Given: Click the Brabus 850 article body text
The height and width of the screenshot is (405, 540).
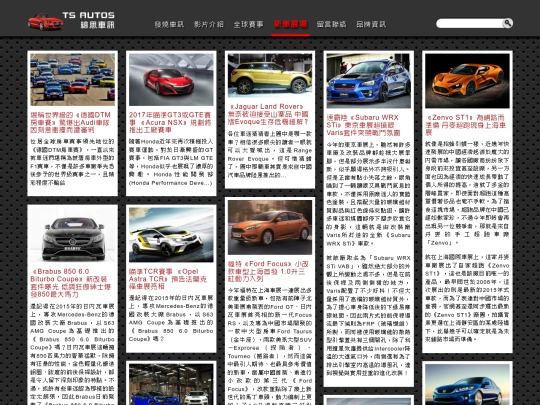Looking at the screenshot, I should point(72,354).
